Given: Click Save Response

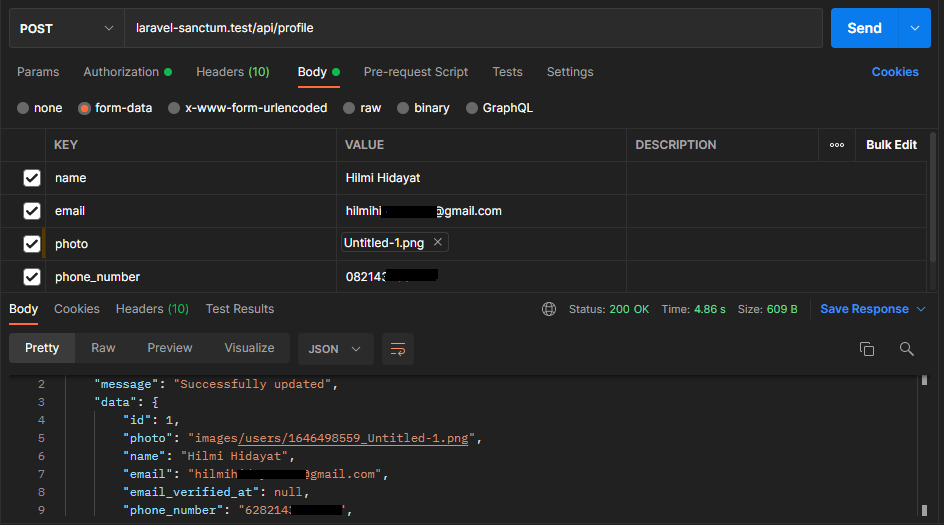Looking at the screenshot, I should coord(864,309).
